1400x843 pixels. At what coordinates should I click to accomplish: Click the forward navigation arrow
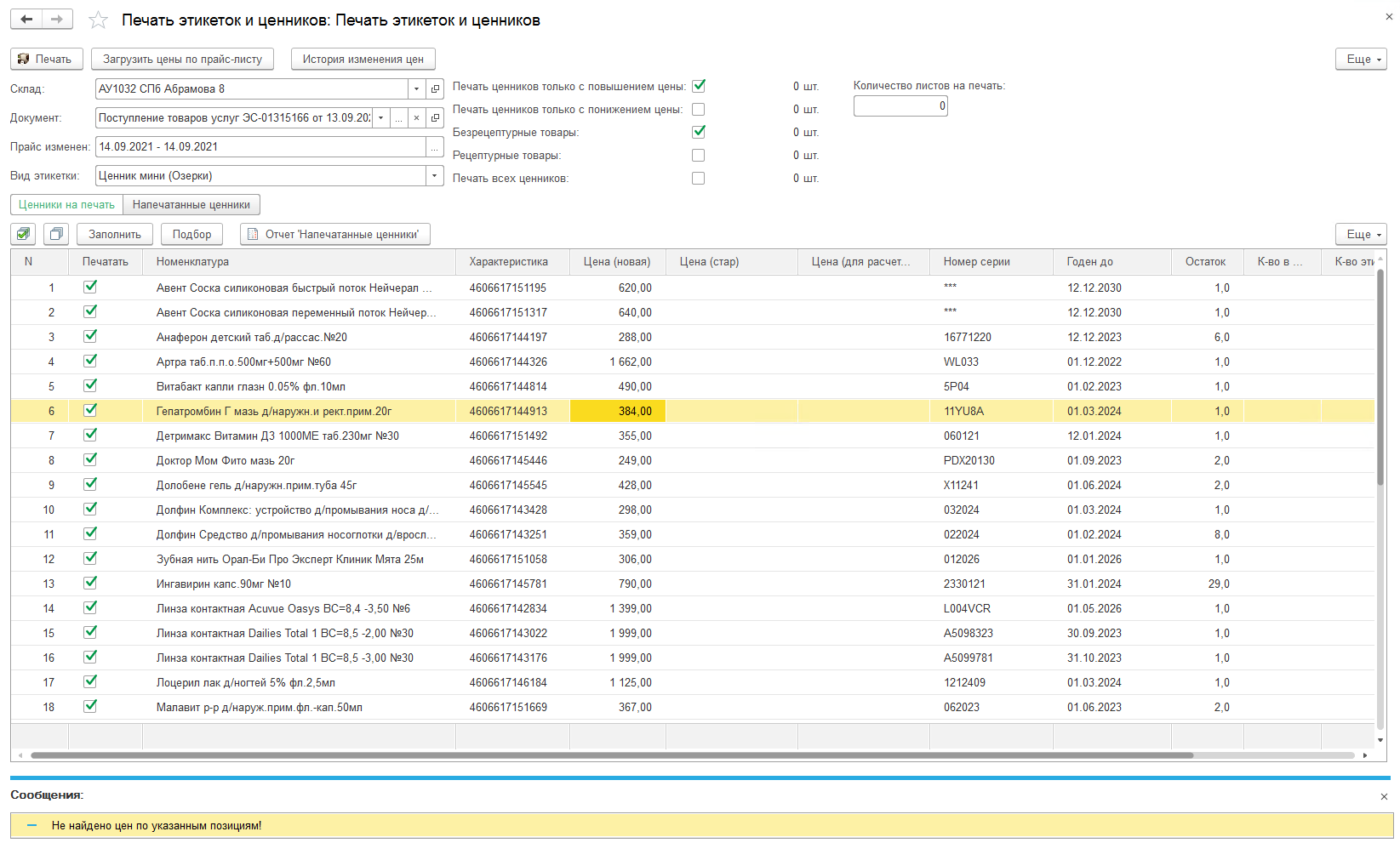point(57,19)
